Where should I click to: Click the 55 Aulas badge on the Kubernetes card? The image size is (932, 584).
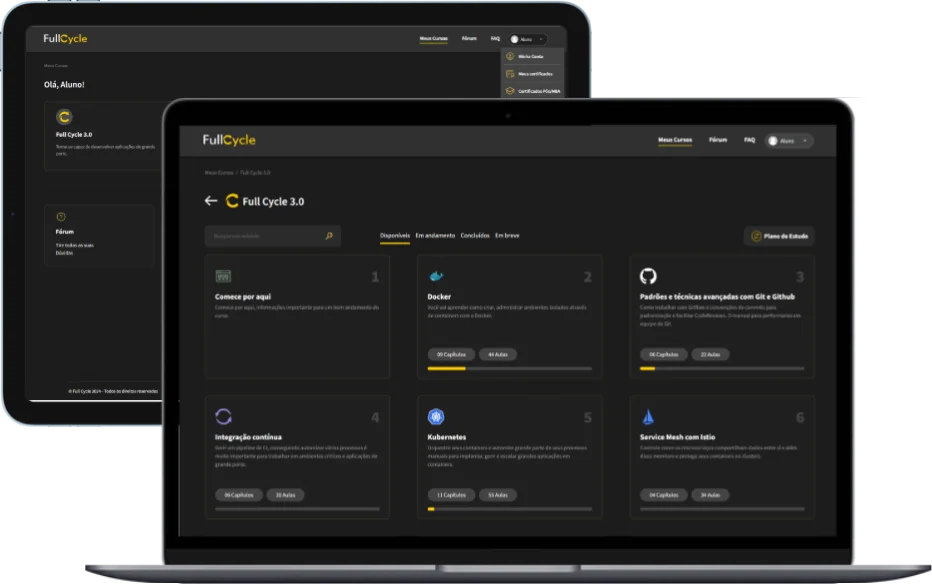click(x=498, y=495)
